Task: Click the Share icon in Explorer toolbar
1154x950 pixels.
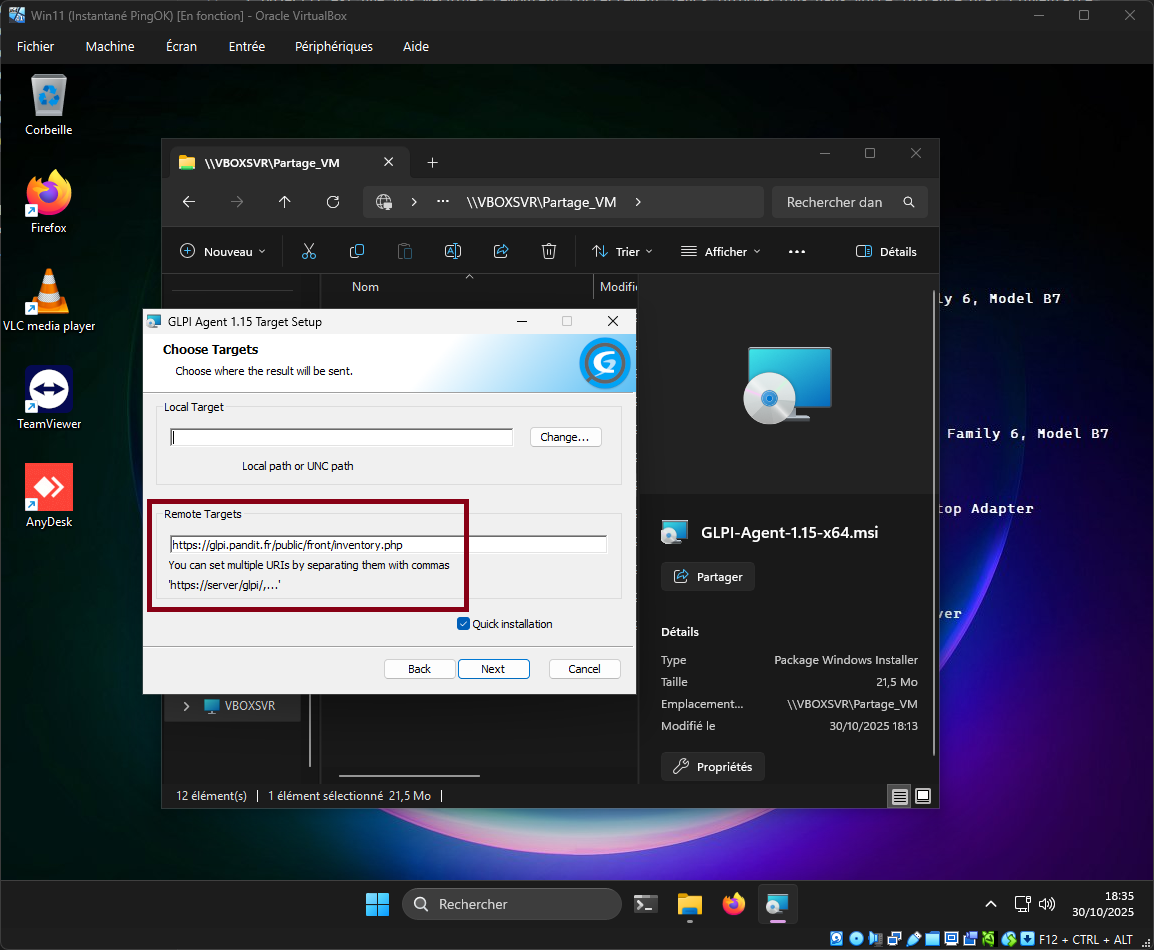Action: (501, 252)
